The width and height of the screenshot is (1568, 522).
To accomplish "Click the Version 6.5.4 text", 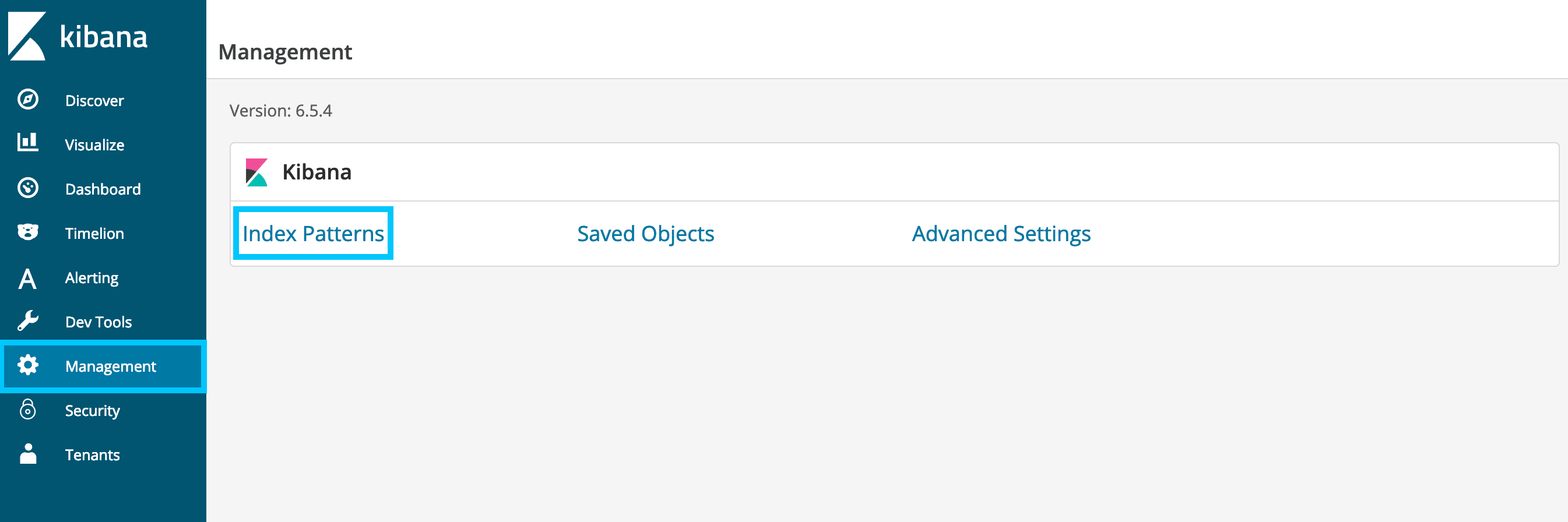I will (280, 111).
